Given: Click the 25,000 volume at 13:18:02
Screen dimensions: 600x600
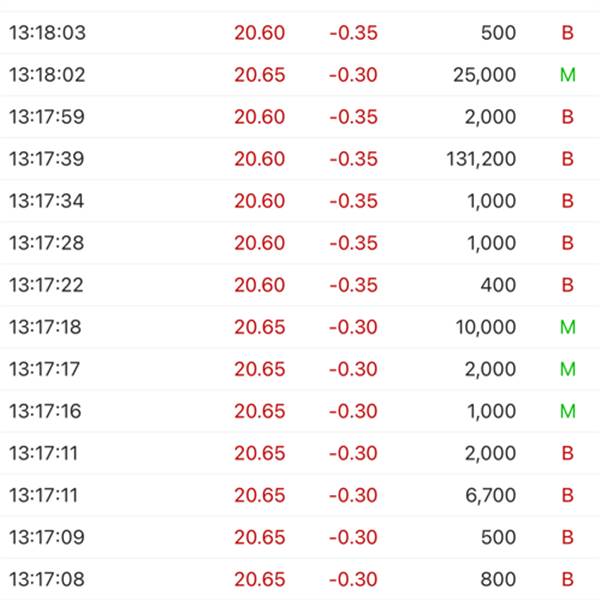Looking at the screenshot, I should [x=484, y=75].
